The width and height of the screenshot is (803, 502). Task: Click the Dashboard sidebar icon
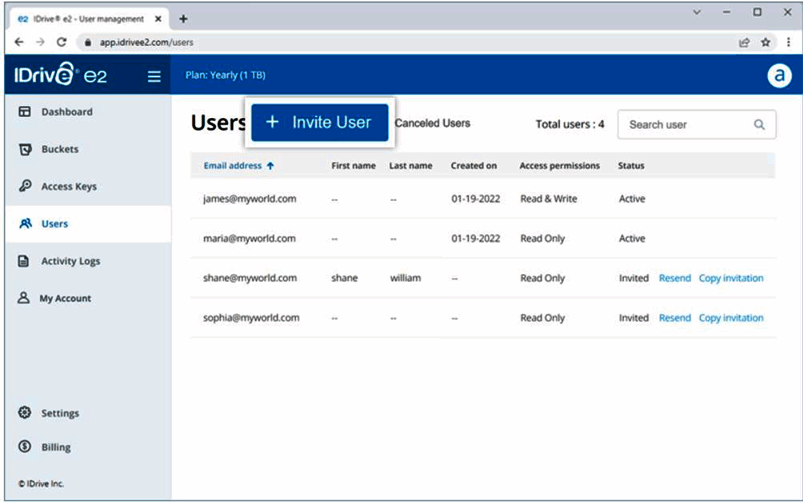coord(24,112)
